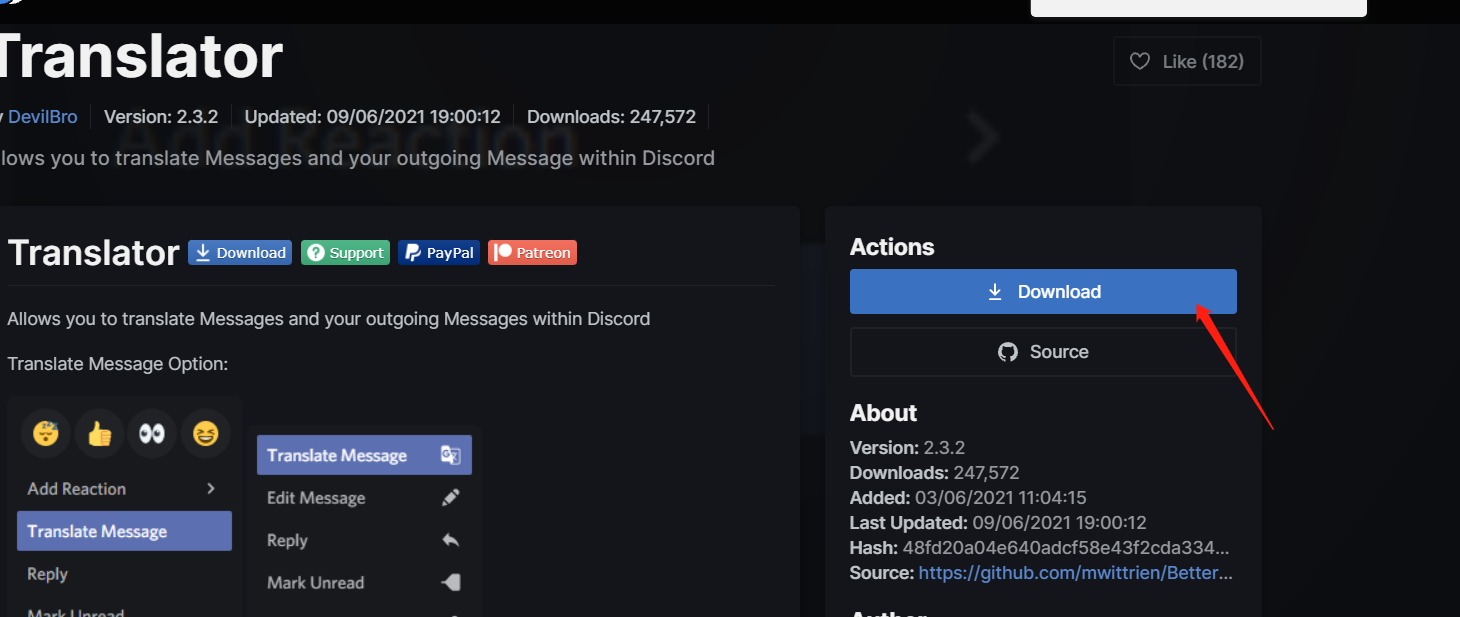The image size is (1460, 617).
Task: Select highlighted Translate Message in left menu
Action: [x=124, y=531]
